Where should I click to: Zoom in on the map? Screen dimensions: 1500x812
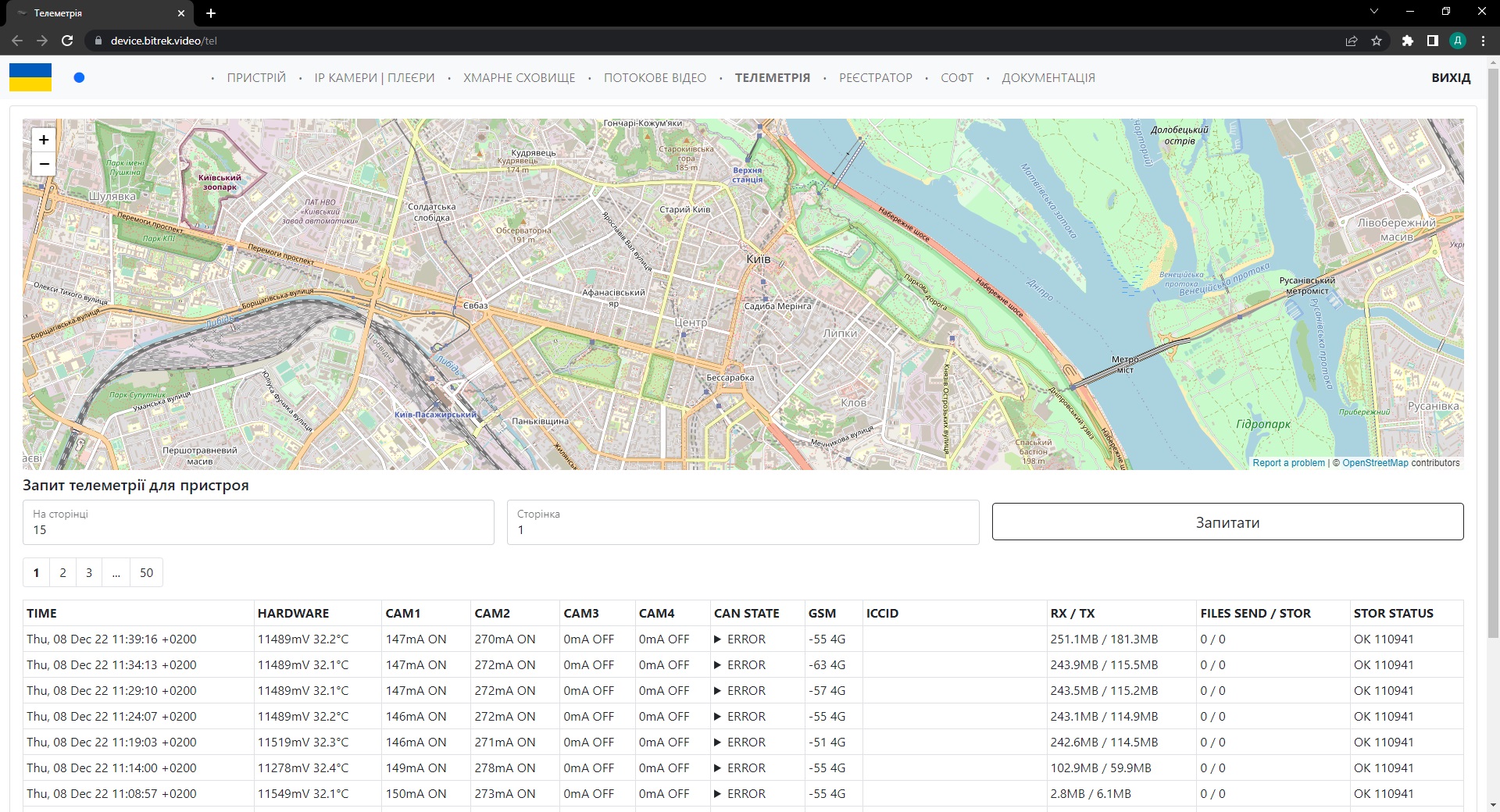coord(44,140)
